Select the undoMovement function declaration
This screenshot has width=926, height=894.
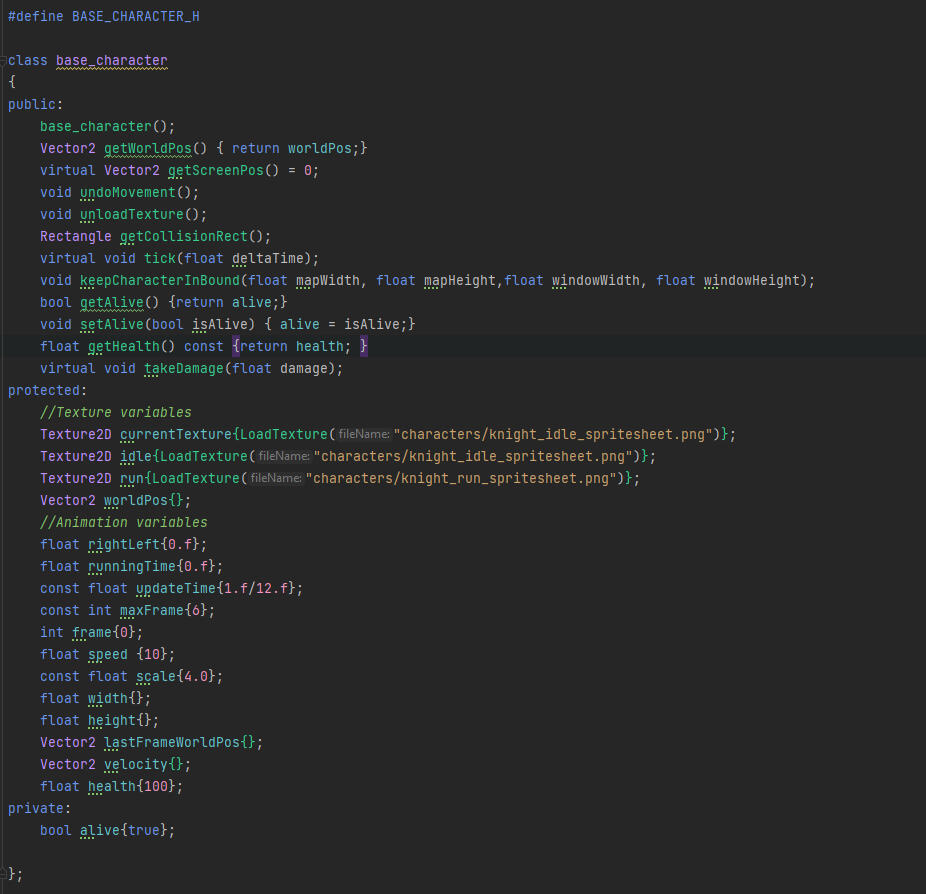coord(127,192)
